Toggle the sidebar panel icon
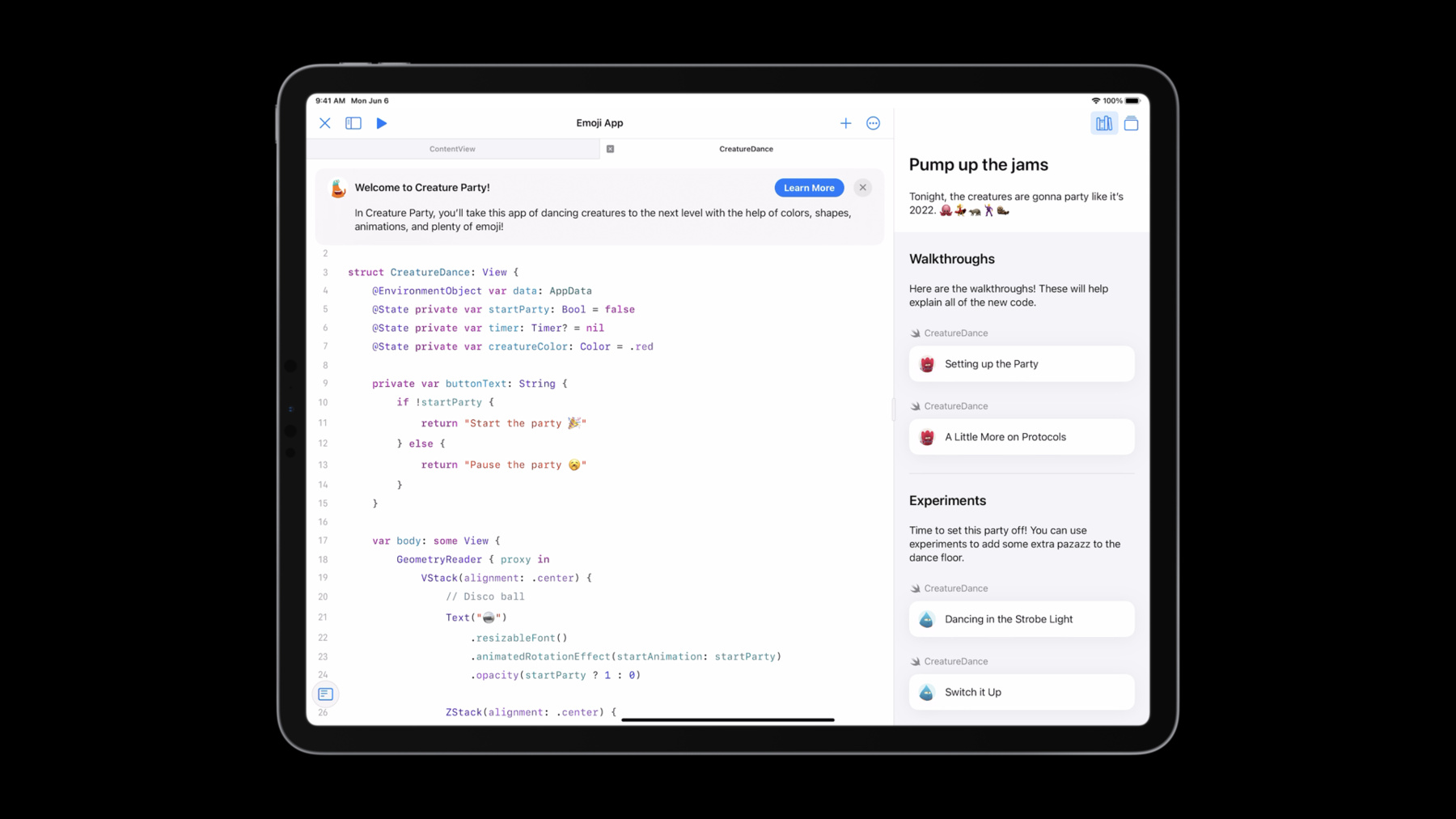Image resolution: width=1456 pixels, height=819 pixels. pos(353,123)
